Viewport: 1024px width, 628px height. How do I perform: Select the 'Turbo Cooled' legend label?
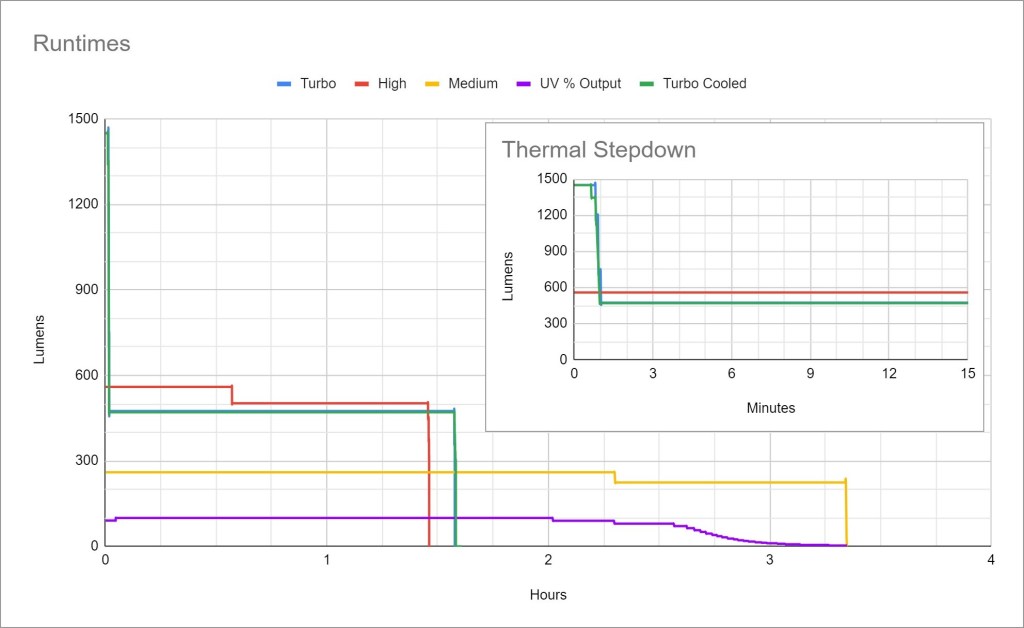[704, 84]
